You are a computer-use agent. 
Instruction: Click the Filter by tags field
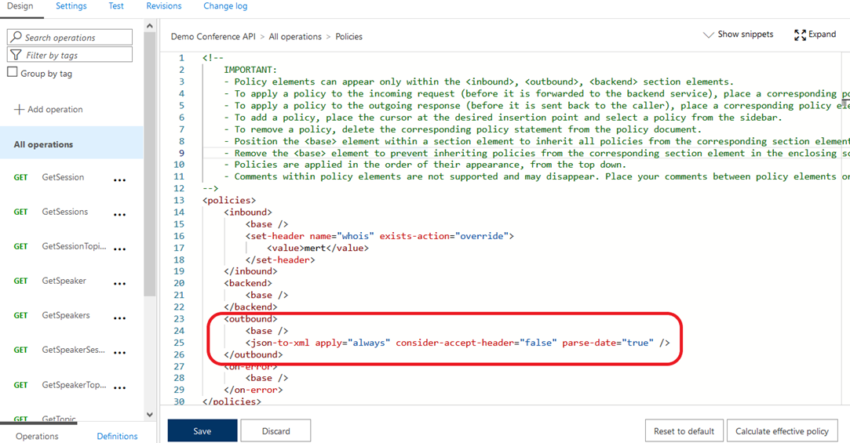[x=70, y=55]
